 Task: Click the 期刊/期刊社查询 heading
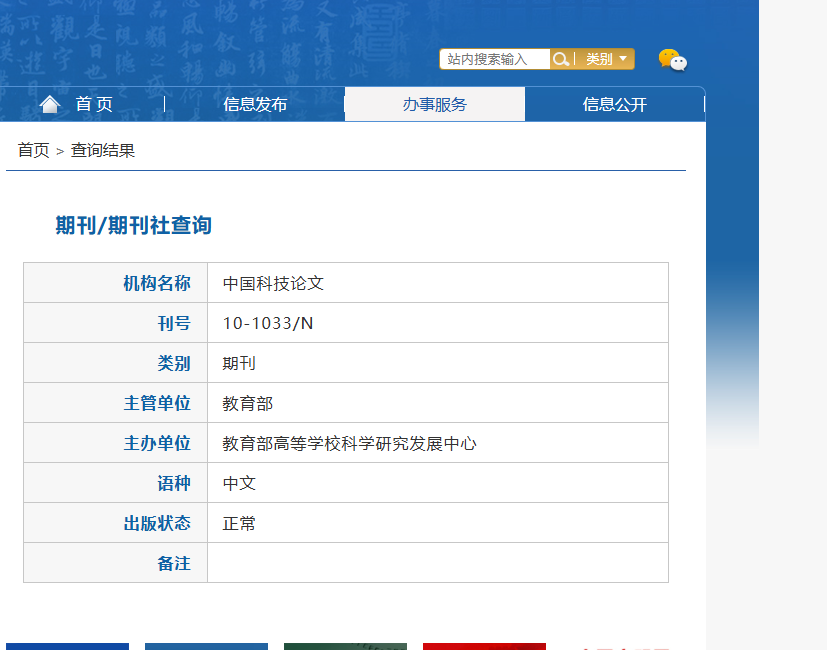coord(133,225)
